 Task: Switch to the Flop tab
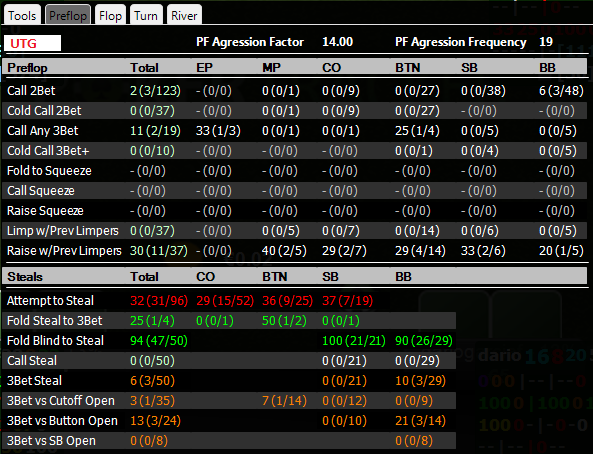[110, 16]
